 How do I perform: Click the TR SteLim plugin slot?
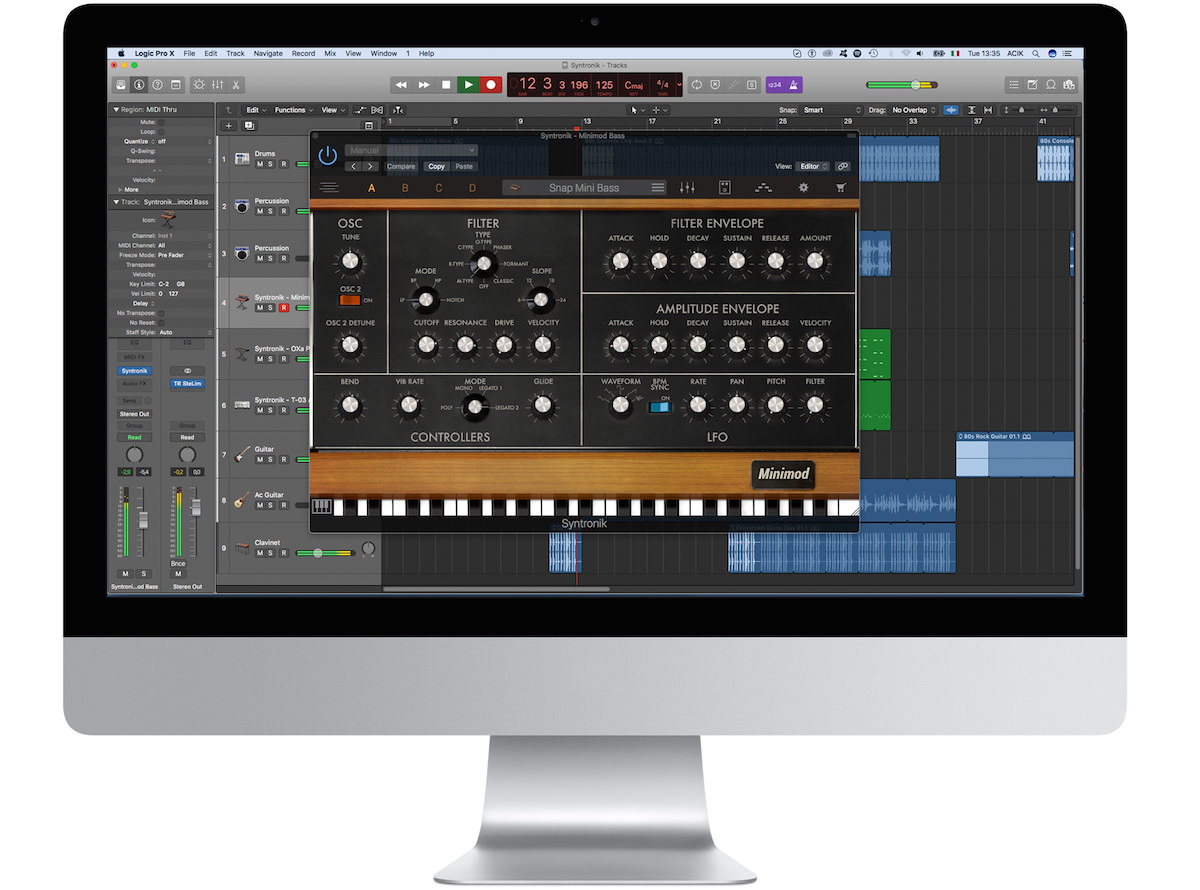(x=187, y=383)
